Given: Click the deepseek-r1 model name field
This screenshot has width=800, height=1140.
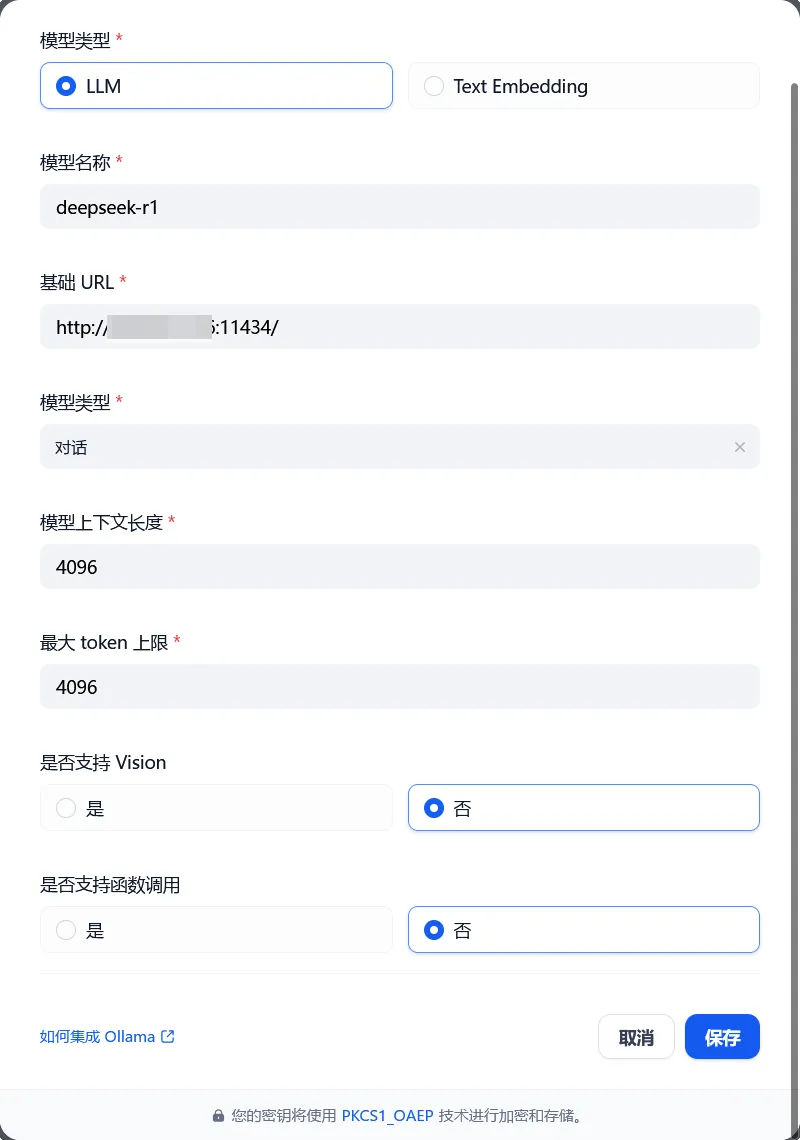Looking at the screenshot, I should point(400,207).
